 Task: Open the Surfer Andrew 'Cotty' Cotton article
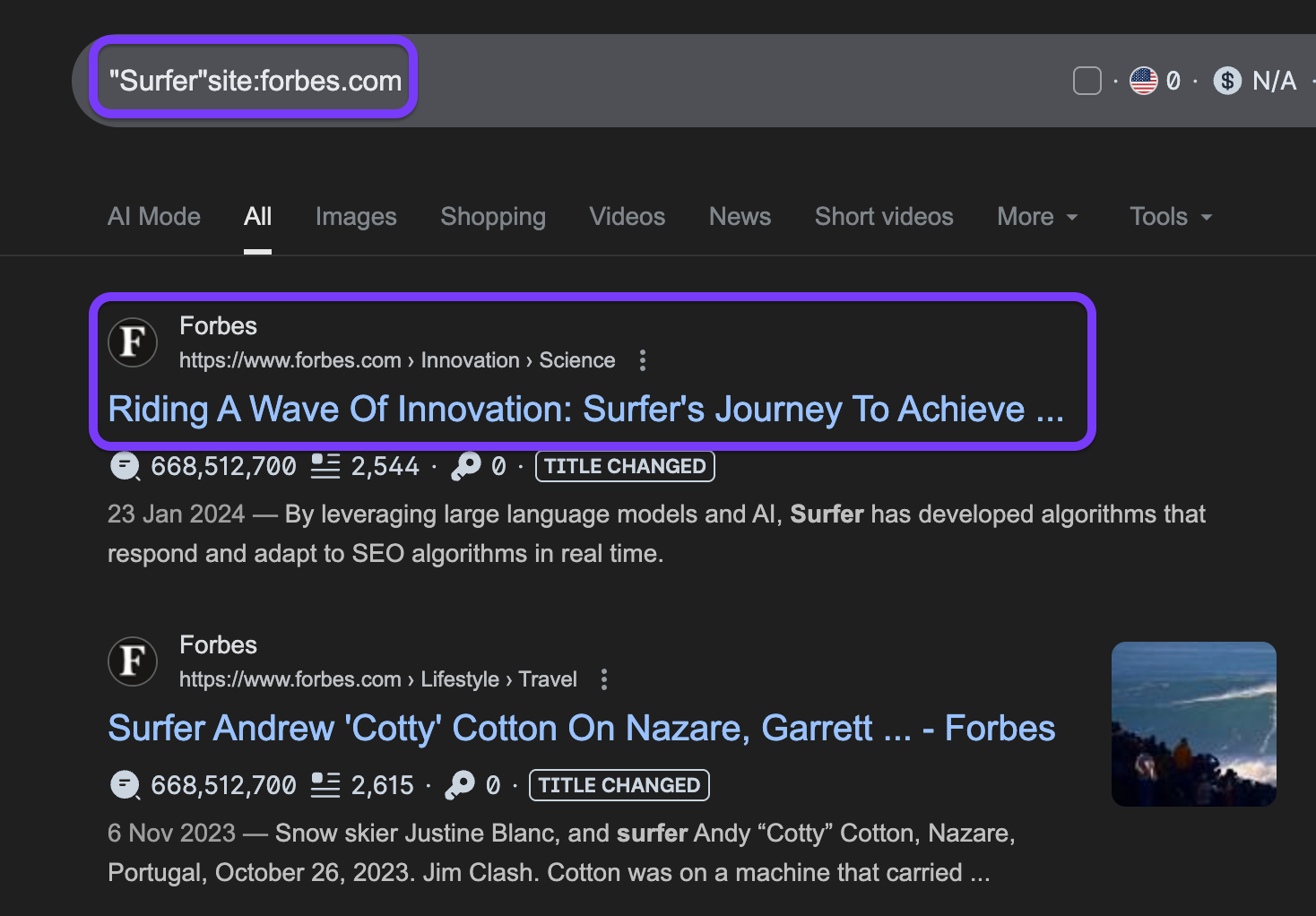pyautogui.click(x=581, y=729)
